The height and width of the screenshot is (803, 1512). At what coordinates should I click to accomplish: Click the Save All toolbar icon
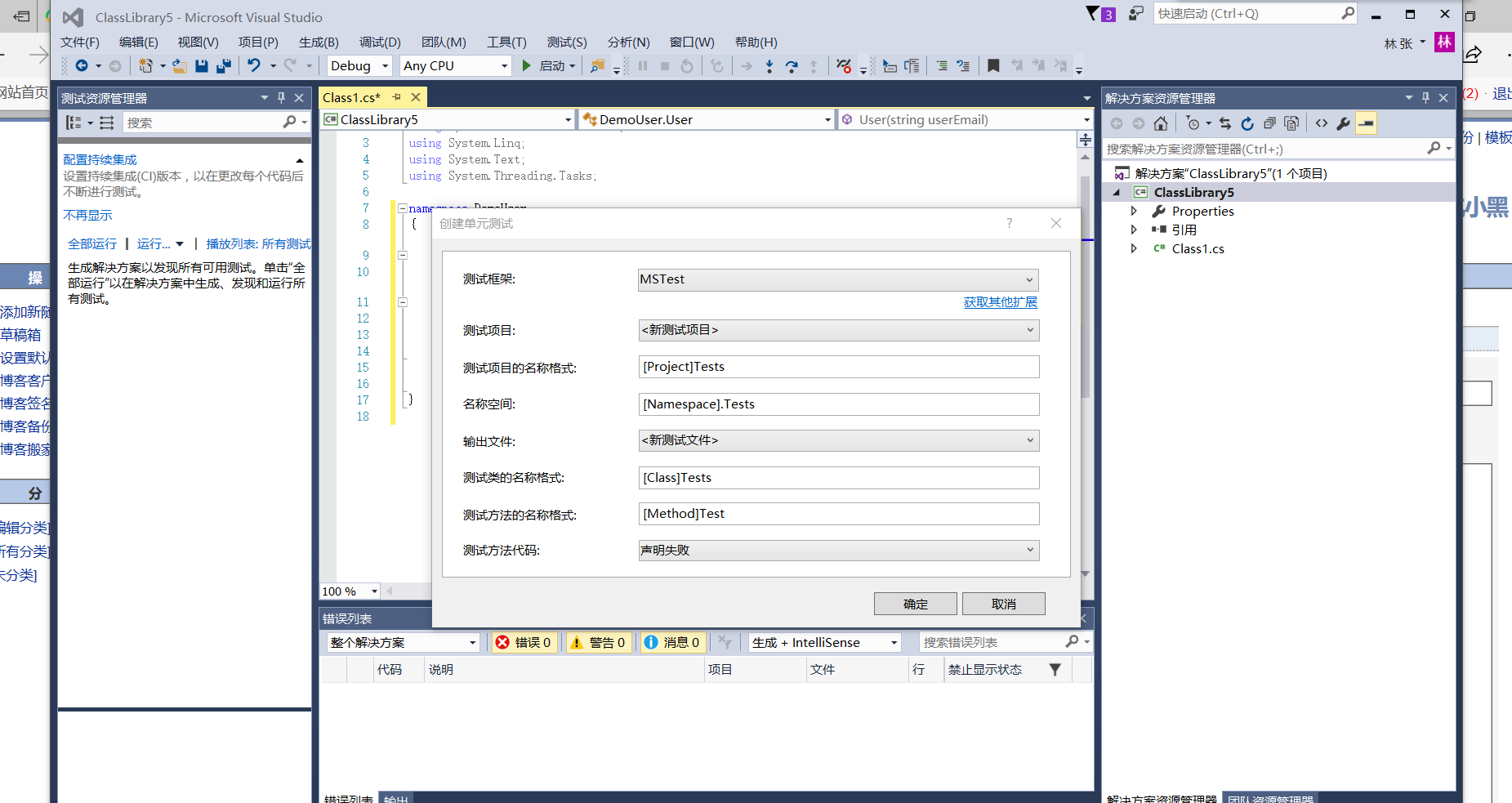pyautogui.click(x=224, y=66)
